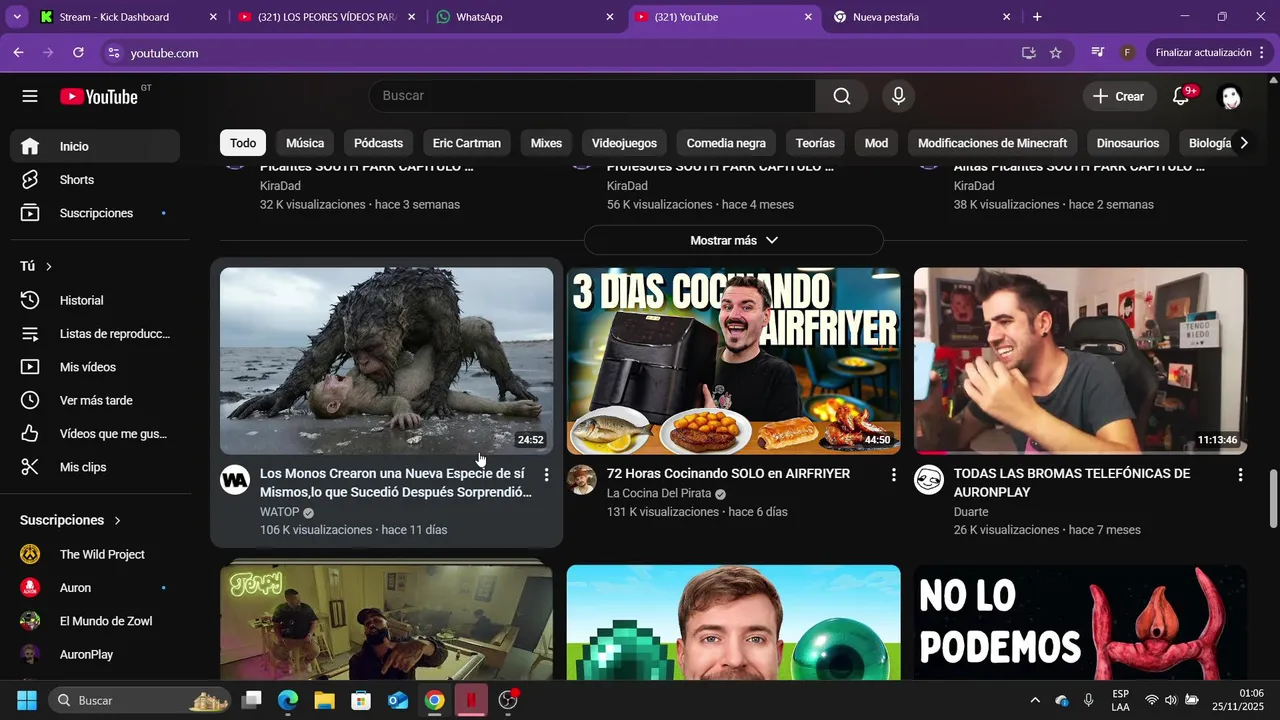Open options for BROMAS TELEFÓNICAS video
The width and height of the screenshot is (1280, 720).
coord(1240,474)
